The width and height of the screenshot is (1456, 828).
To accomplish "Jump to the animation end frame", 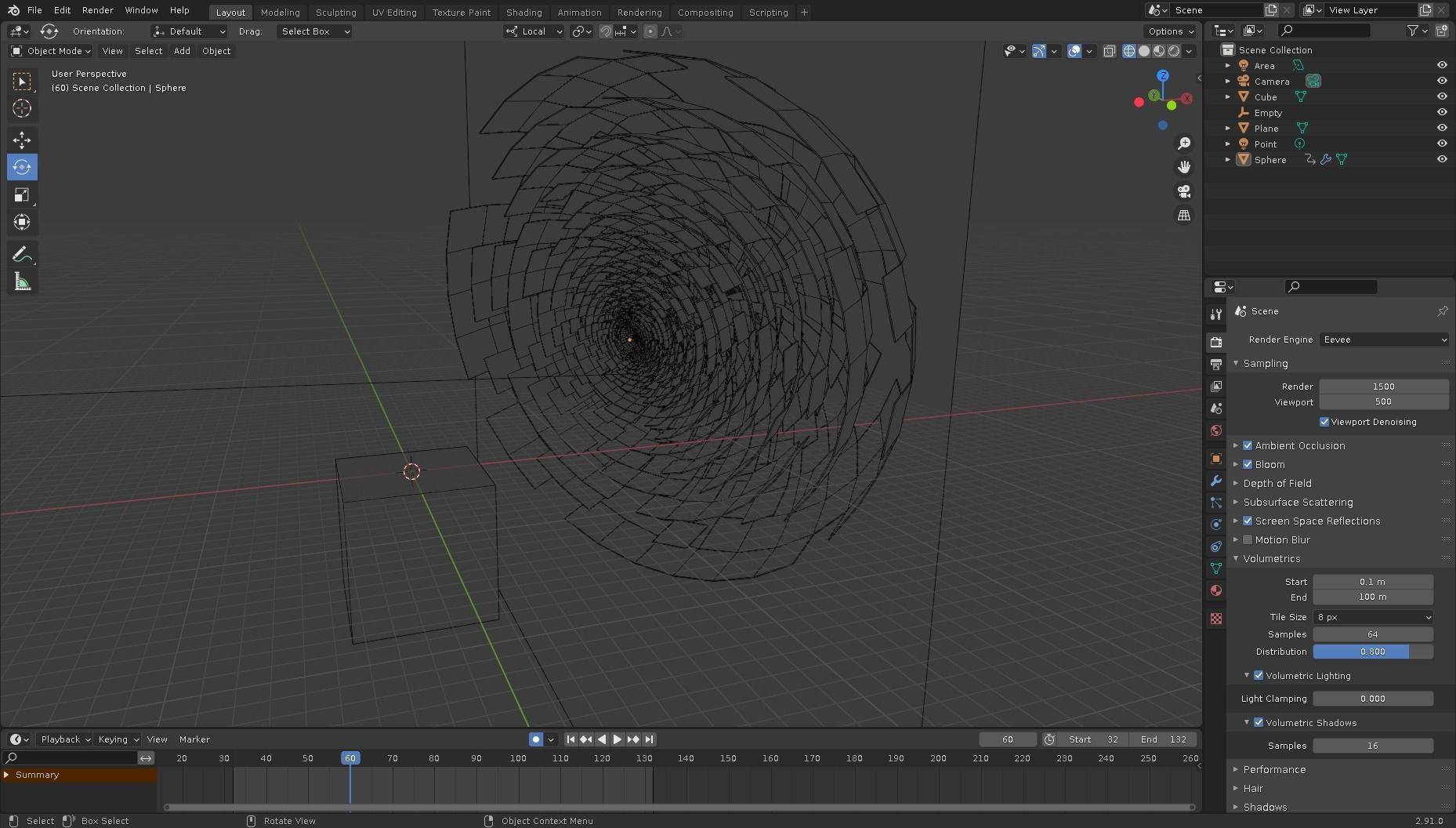I will (x=649, y=739).
